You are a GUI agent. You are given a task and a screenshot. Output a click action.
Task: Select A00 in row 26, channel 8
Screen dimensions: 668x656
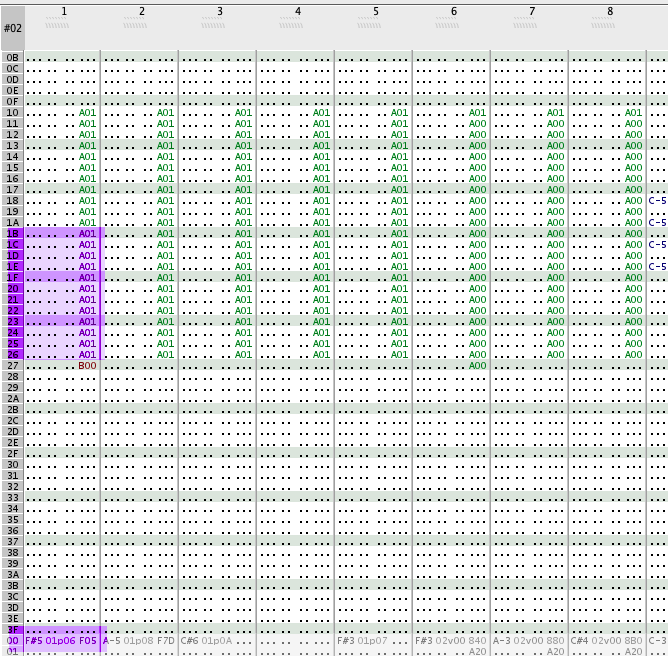click(633, 354)
